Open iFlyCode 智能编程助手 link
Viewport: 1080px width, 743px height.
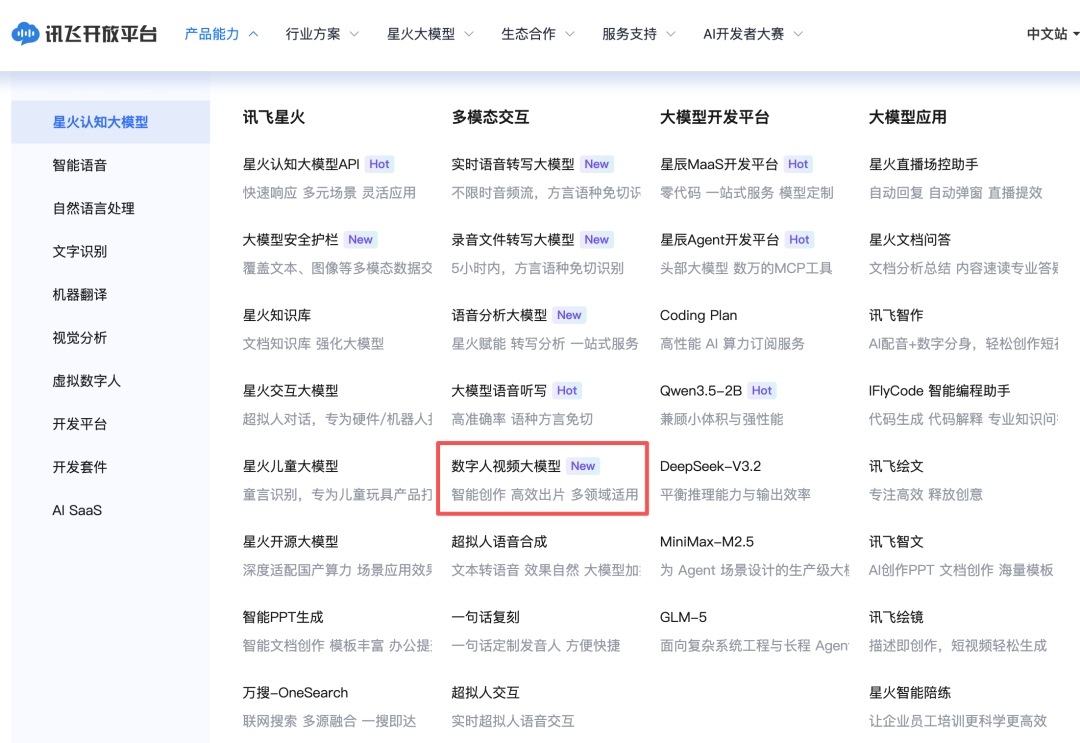pyautogui.click(x=939, y=390)
